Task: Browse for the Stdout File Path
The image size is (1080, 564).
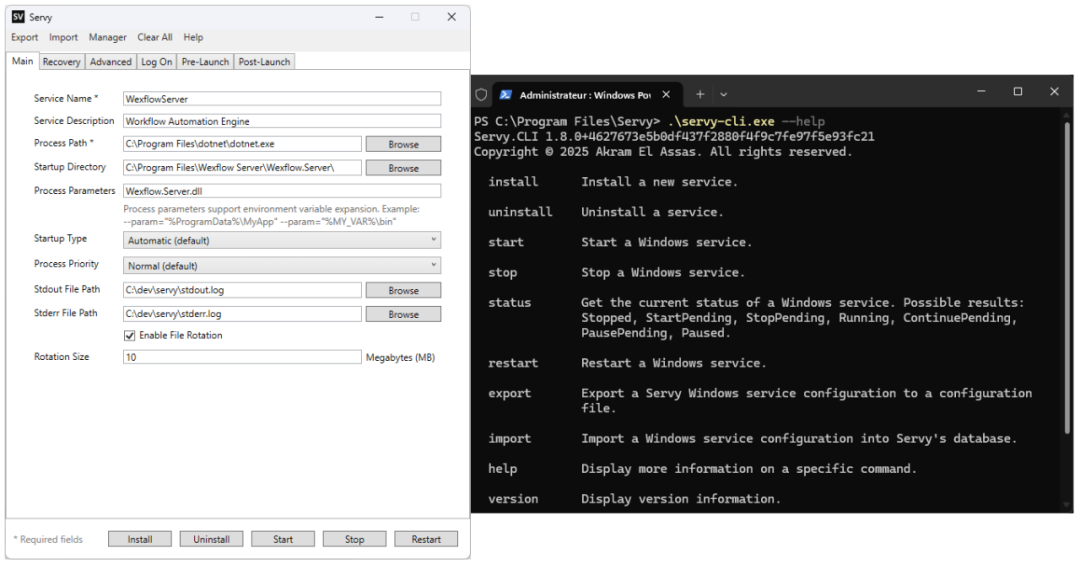Action: coord(404,290)
